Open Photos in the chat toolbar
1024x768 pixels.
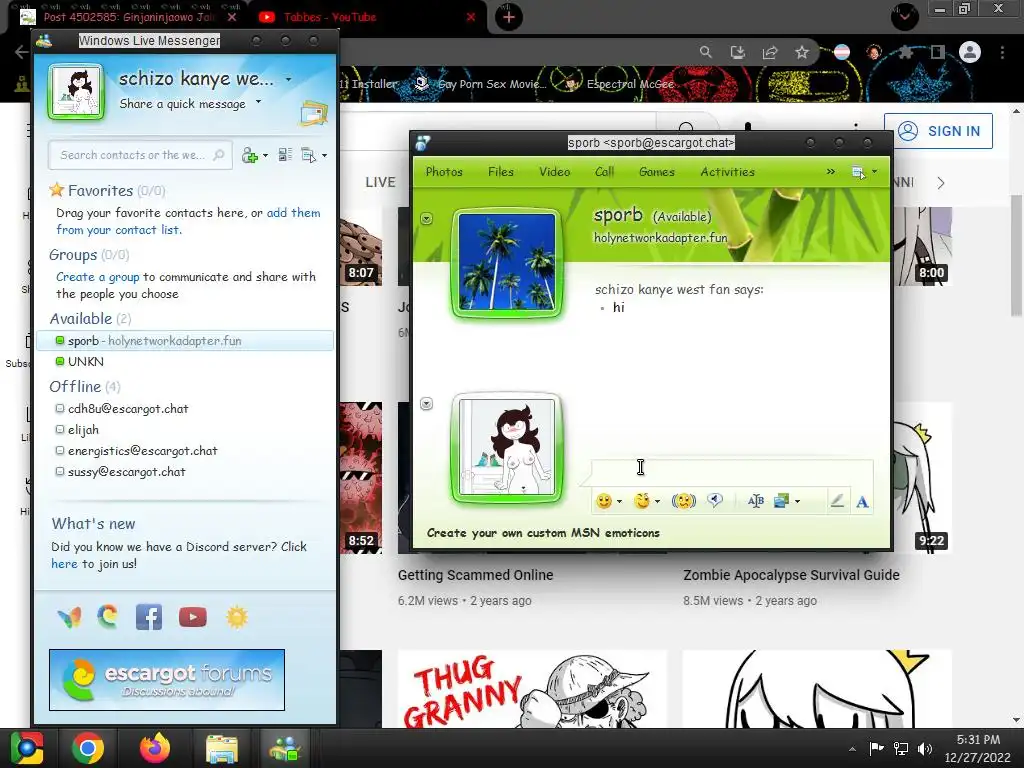tap(444, 172)
